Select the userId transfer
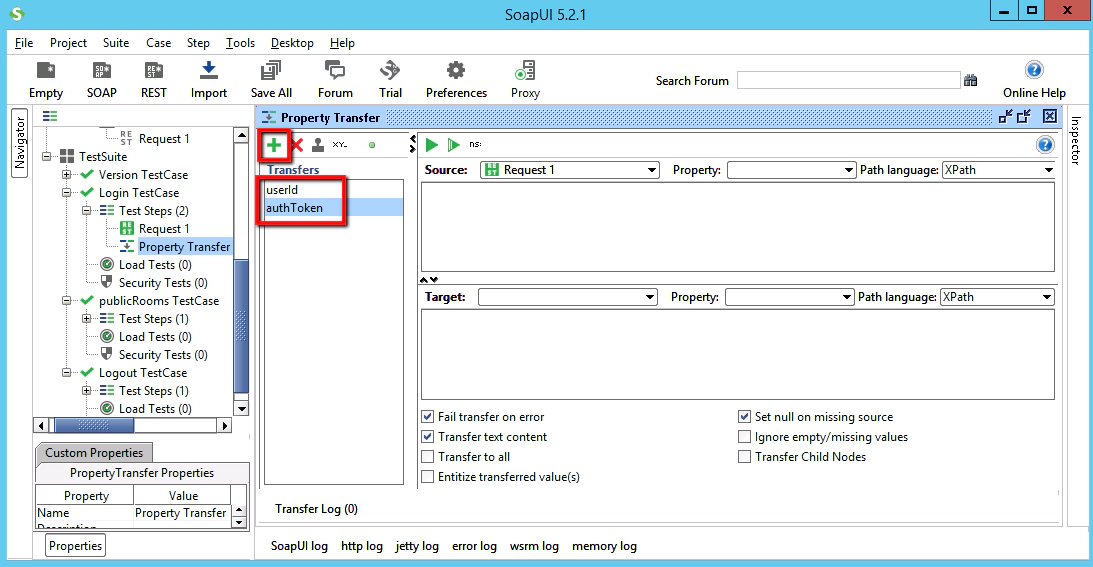Image resolution: width=1093 pixels, height=567 pixels. (x=333, y=190)
